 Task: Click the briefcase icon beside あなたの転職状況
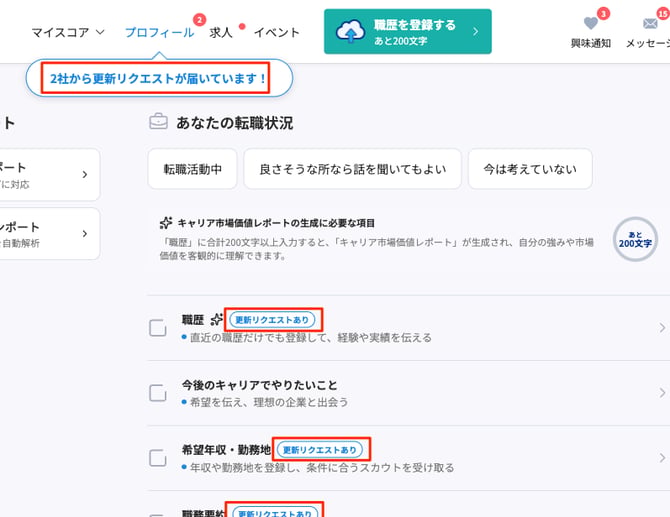(x=158, y=121)
